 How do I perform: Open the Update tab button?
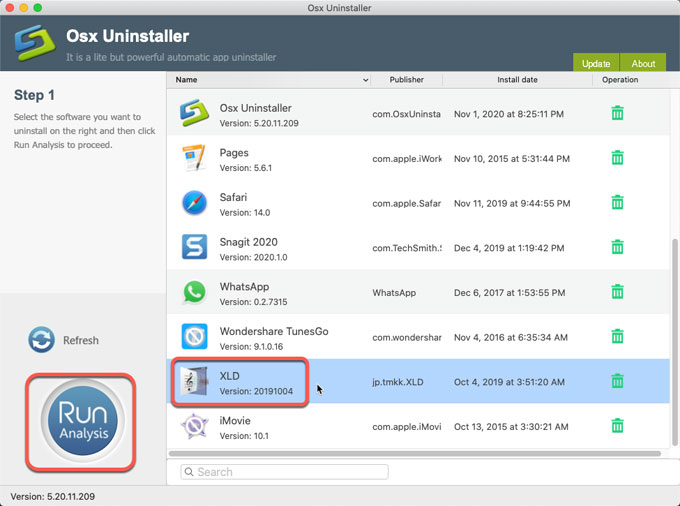pyautogui.click(x=596, y=64)
